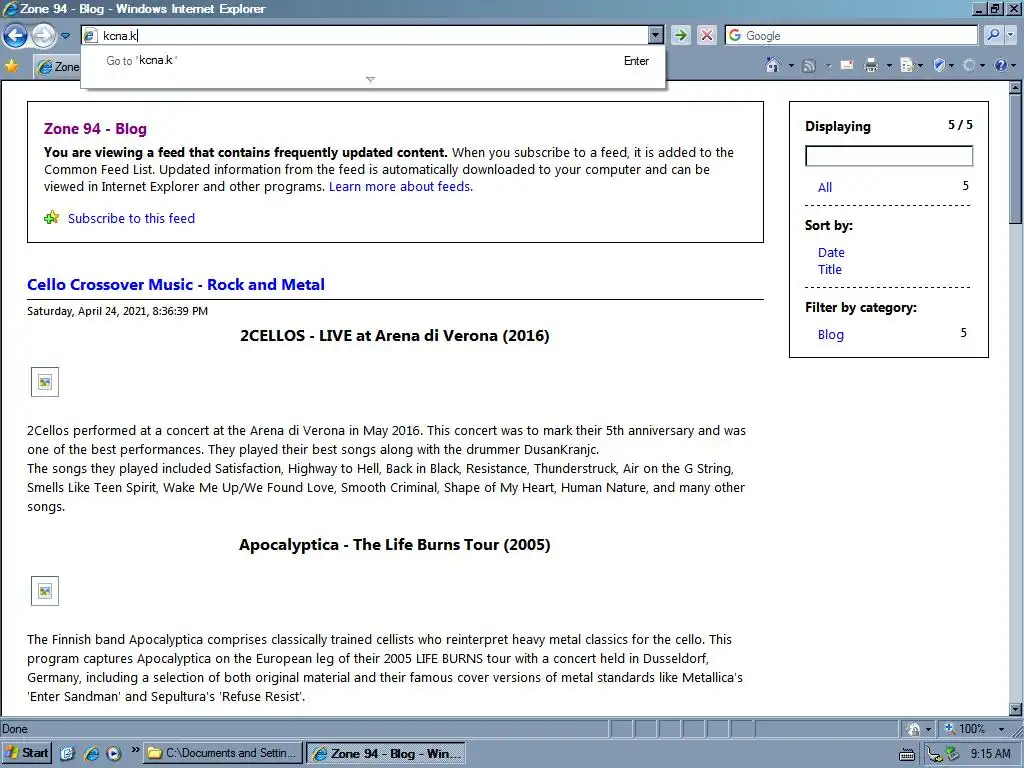This screenshot has height=768, width=1024.
Task: Open 'Cello Crossover Music - Rock and Metal' post
Action: (176, 285)
